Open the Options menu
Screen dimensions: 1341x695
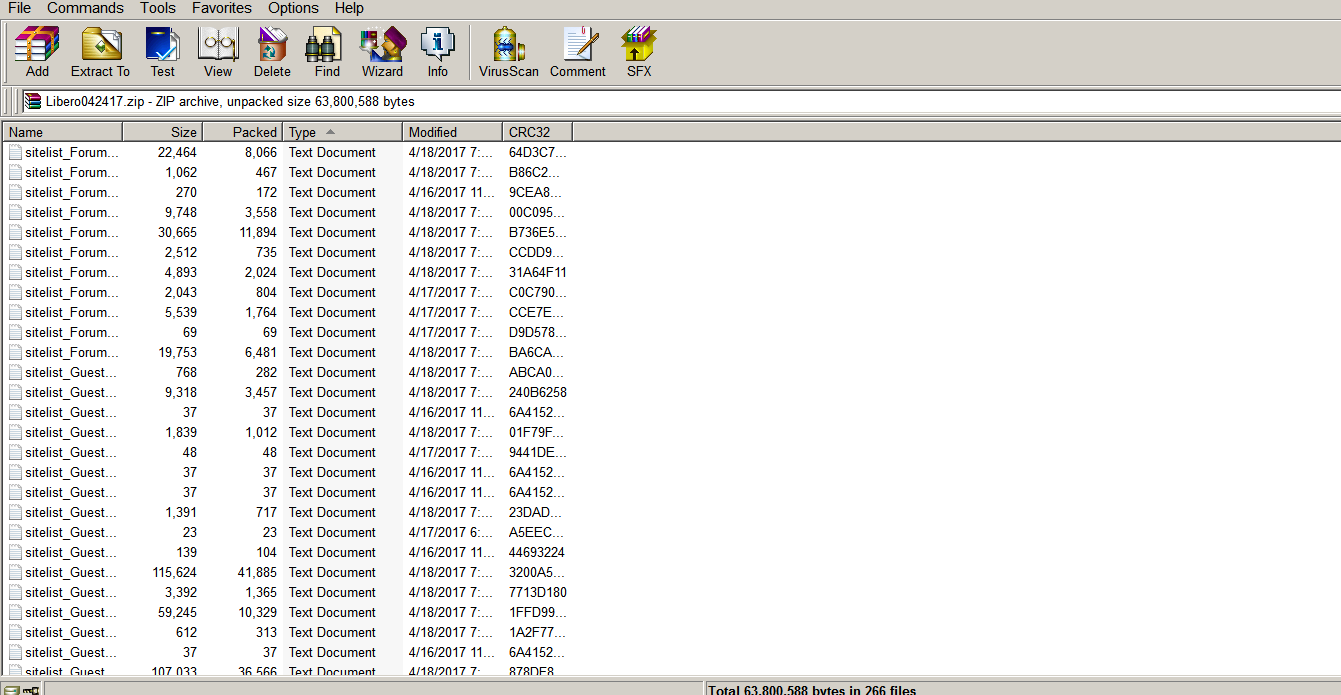(x=292, y=8)
